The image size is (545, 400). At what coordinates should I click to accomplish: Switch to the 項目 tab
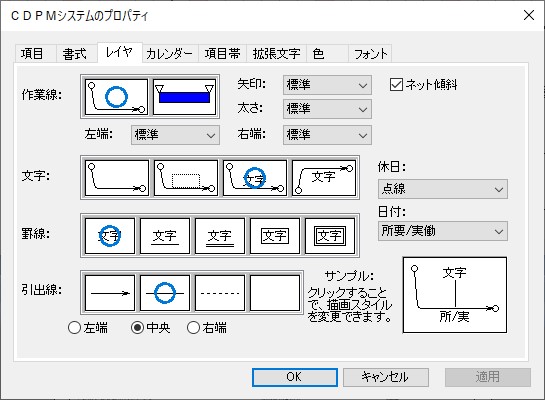[35, 54]
